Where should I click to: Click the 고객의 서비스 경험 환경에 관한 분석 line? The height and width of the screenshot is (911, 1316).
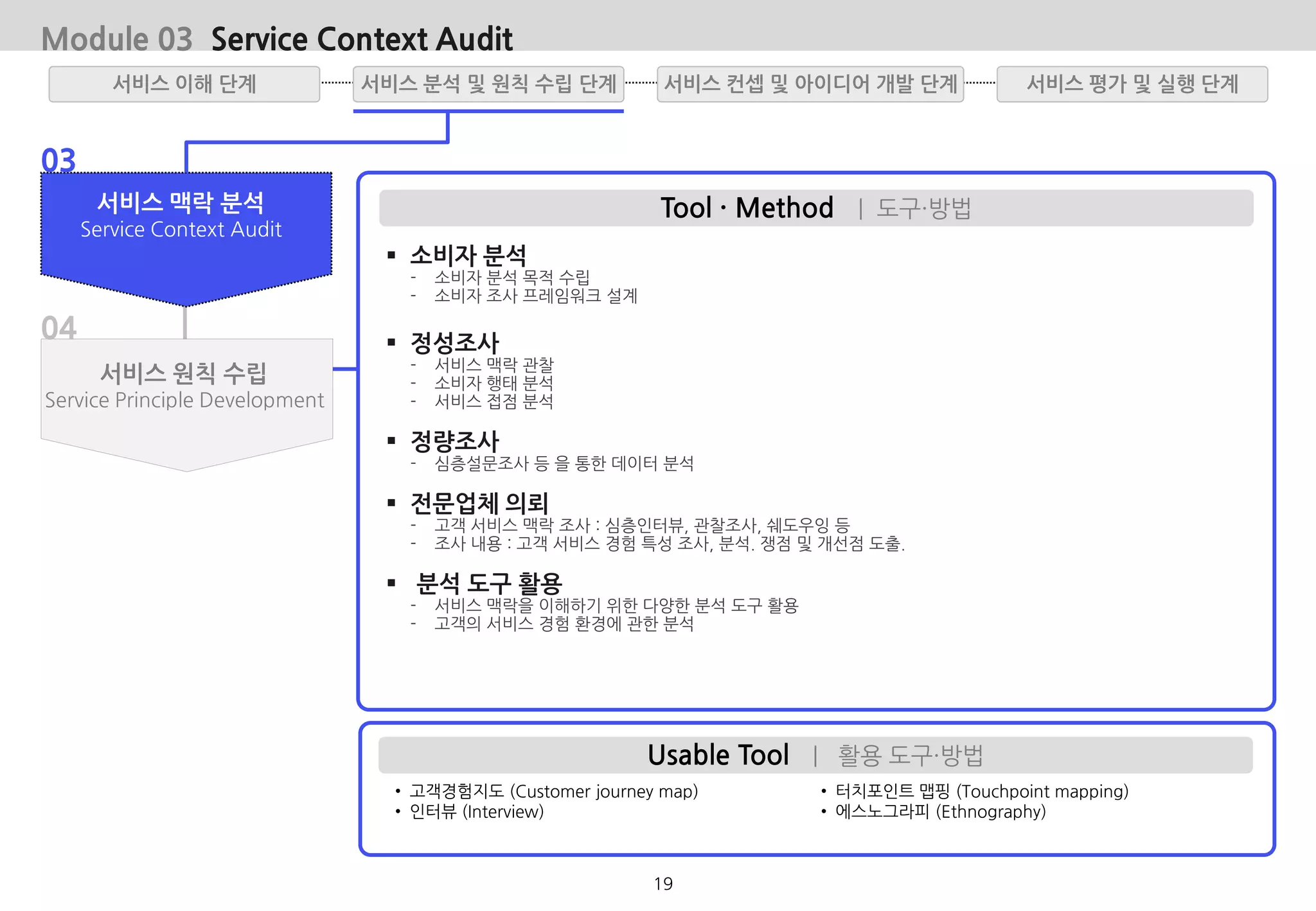[x=564, y=624]
